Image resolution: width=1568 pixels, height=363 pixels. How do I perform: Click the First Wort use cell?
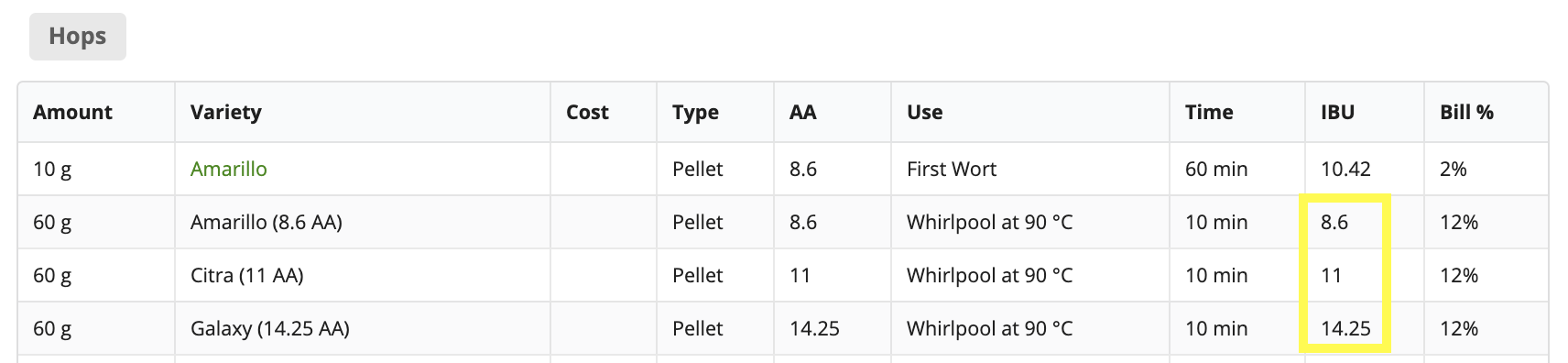952,169
